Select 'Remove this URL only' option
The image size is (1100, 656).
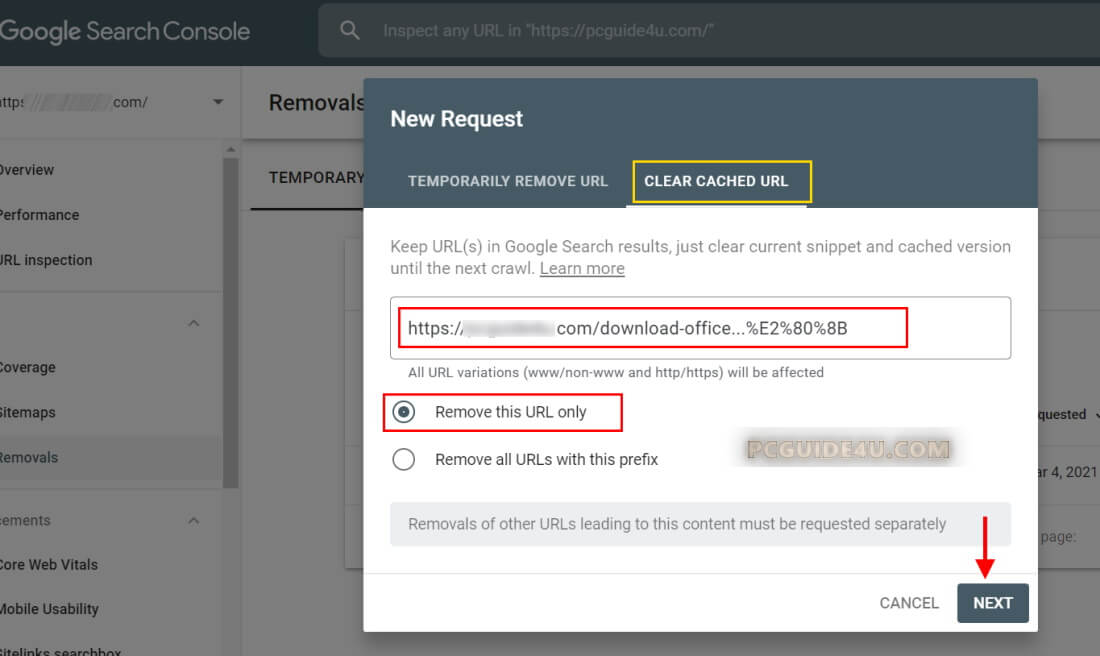point(404,412)
